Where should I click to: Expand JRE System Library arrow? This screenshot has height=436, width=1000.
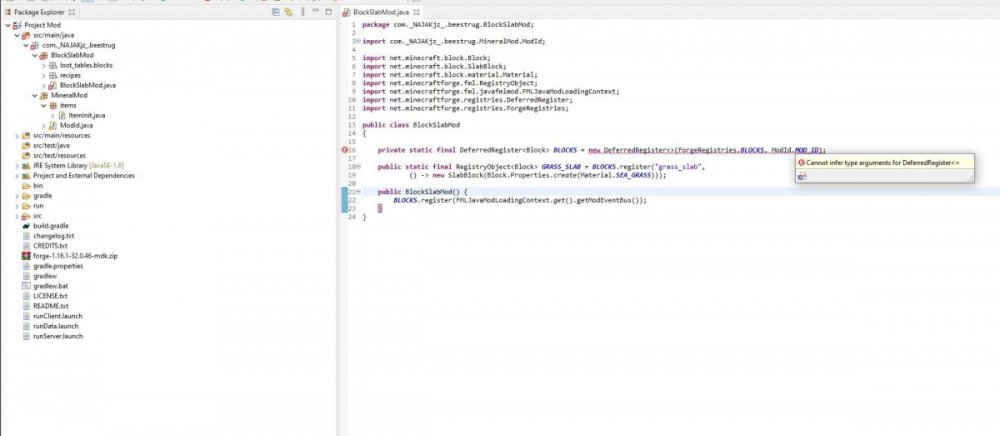(17, 166)
